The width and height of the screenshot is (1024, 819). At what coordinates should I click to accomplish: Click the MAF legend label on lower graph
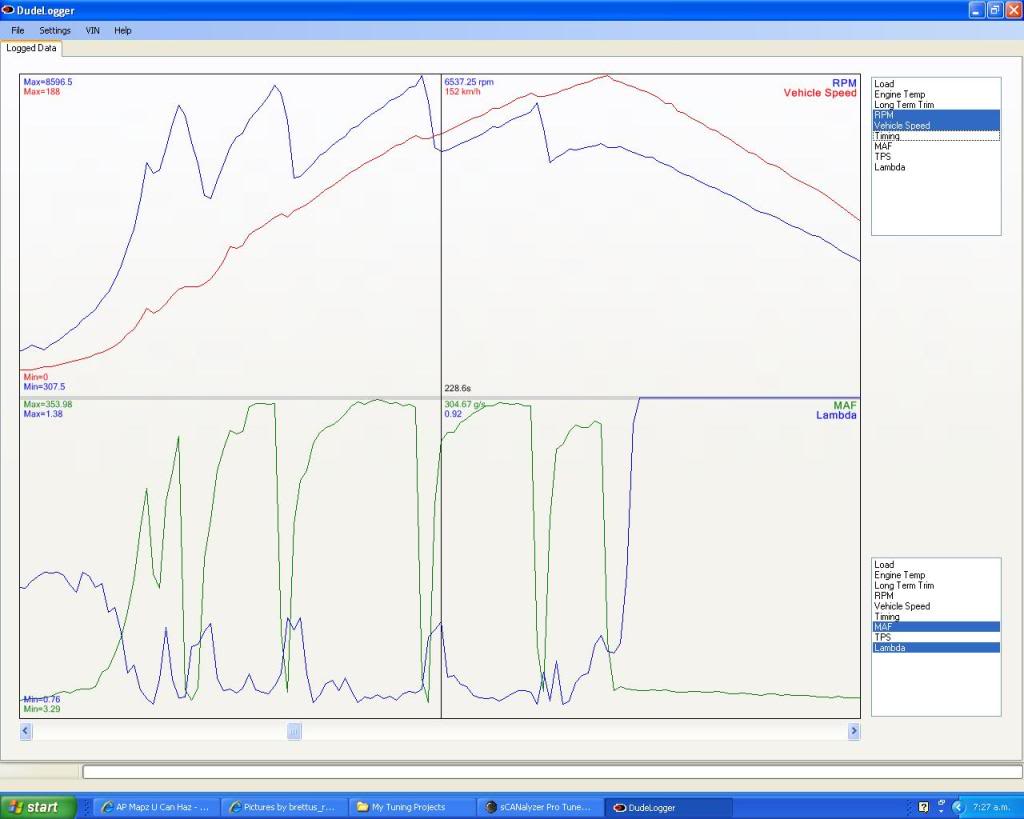pos(845,405)
